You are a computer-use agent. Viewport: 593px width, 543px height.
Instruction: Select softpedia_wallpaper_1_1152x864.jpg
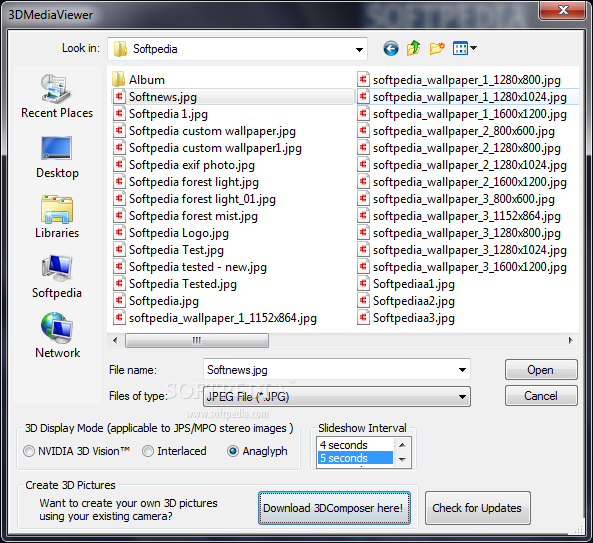223,318
